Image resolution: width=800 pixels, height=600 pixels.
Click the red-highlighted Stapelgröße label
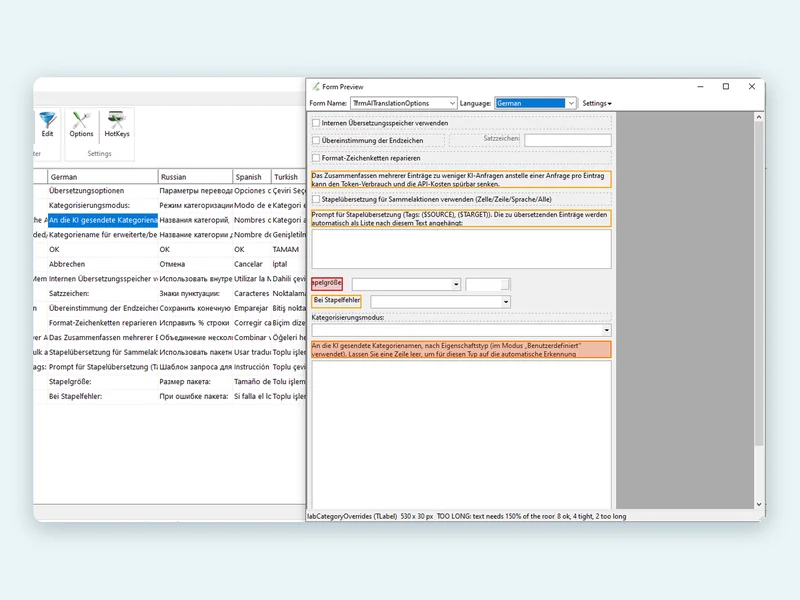(327, 283)
